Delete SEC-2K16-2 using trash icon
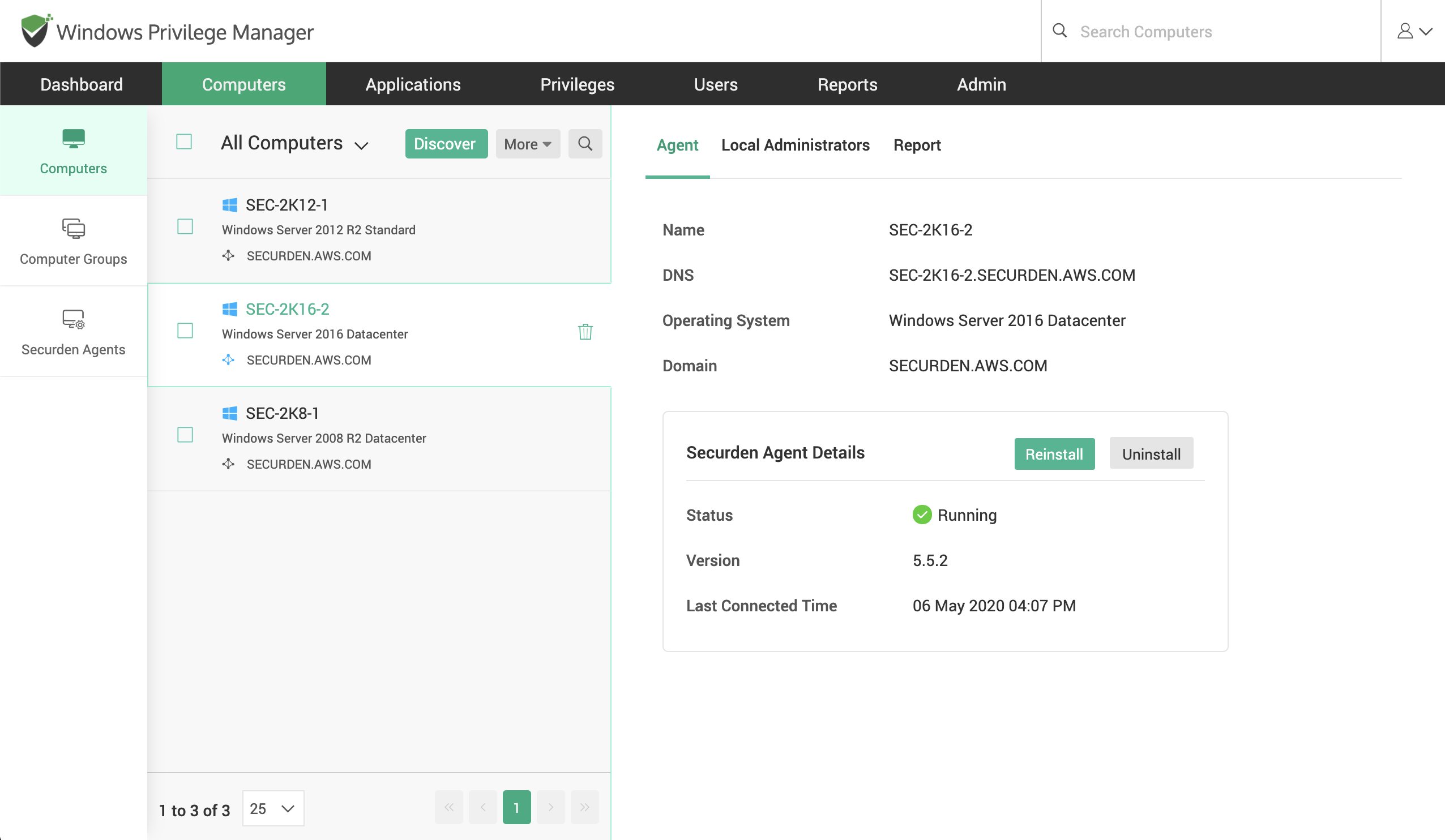This screenshot has width=1445, height=840. 585,332
